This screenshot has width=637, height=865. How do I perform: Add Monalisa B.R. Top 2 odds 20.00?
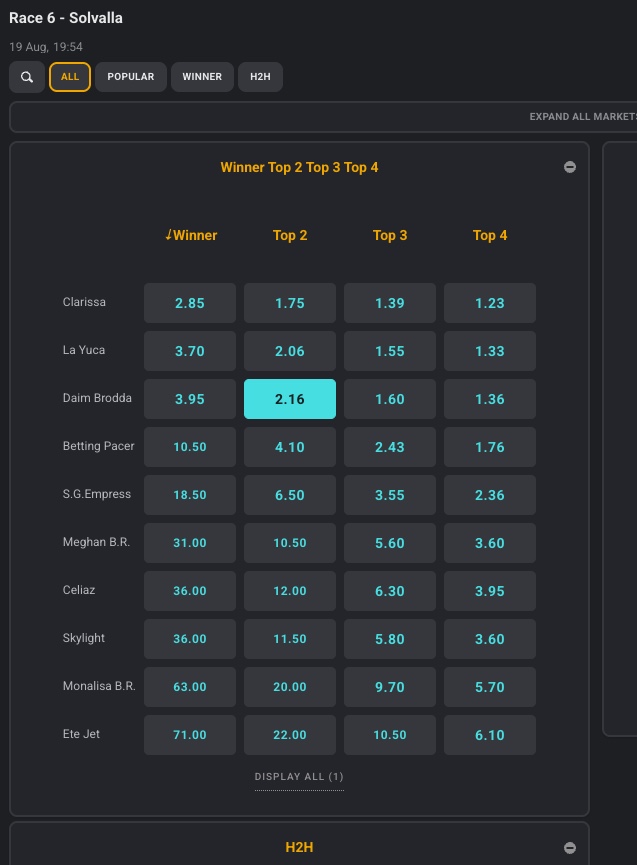click(290, 687)
